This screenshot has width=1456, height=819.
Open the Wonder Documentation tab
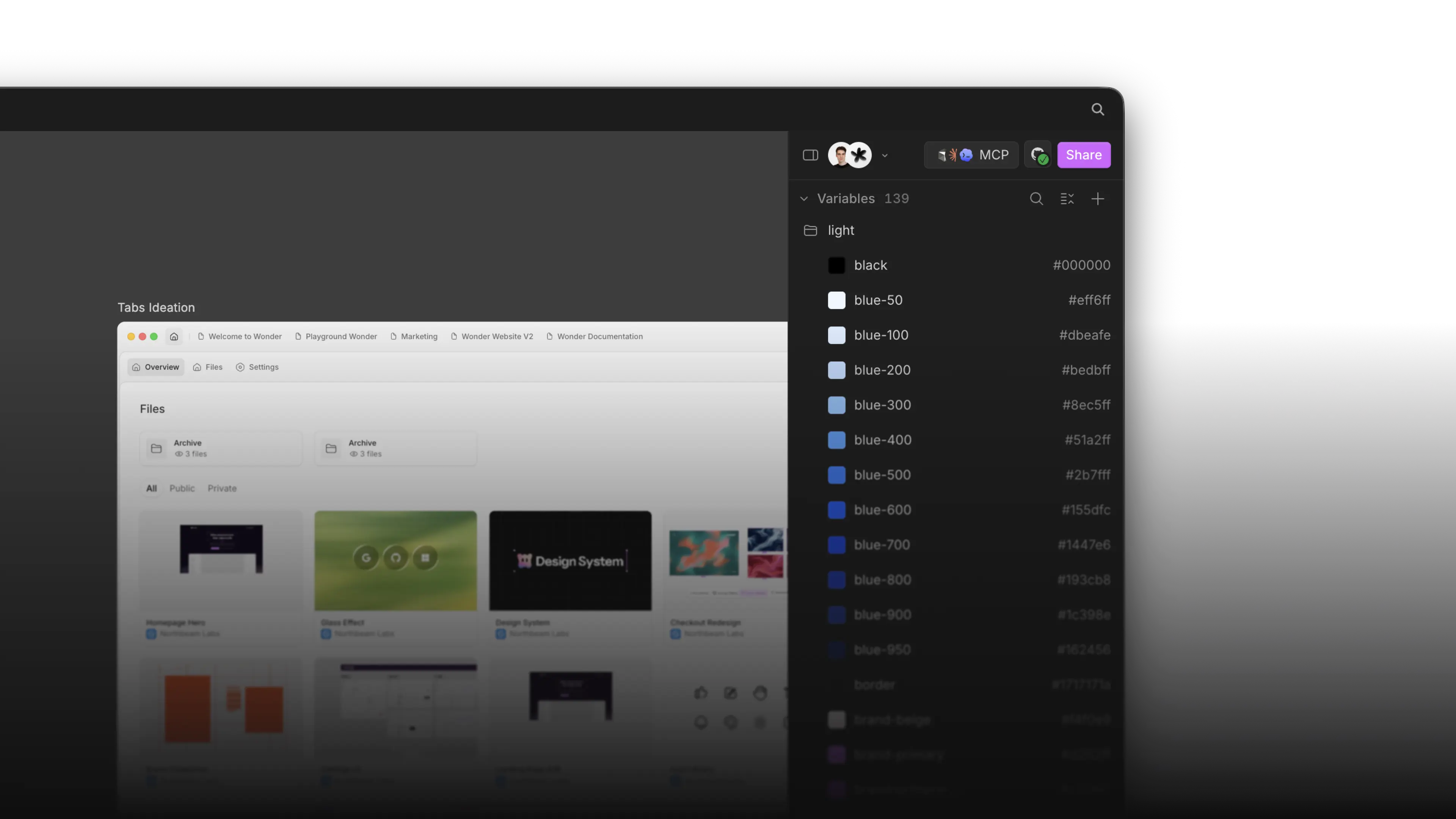pos(595,337)
